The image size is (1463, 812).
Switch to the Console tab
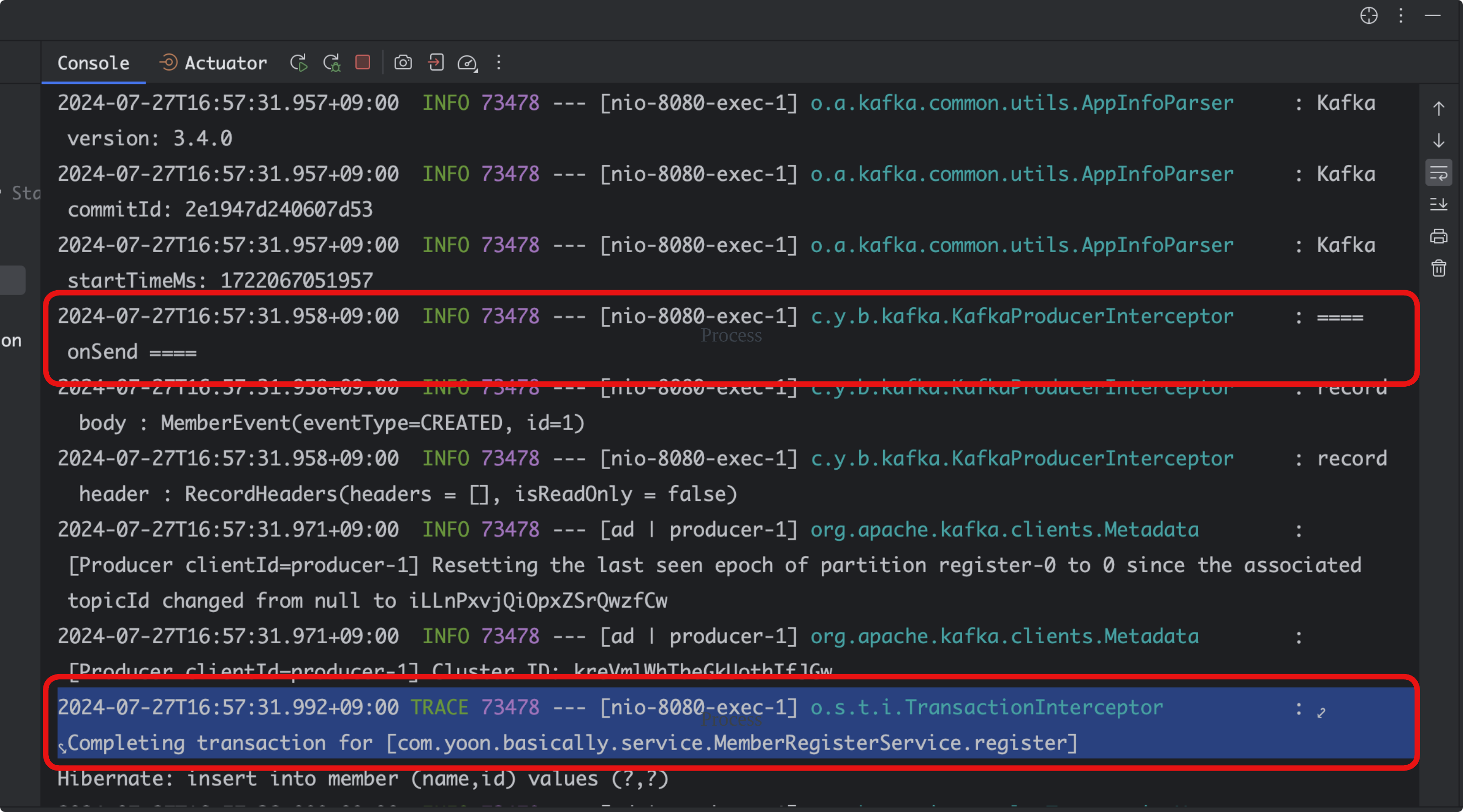[93, 62]
